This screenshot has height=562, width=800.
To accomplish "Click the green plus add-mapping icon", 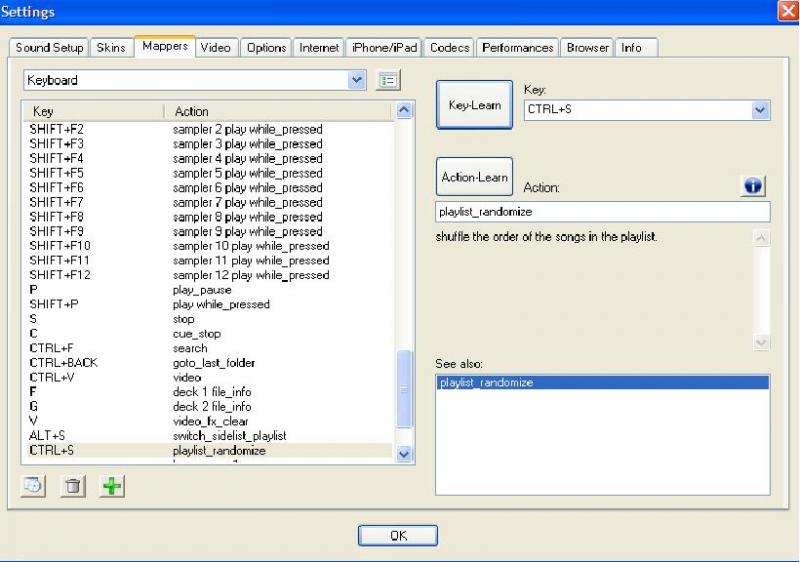I will pos(112,486).
